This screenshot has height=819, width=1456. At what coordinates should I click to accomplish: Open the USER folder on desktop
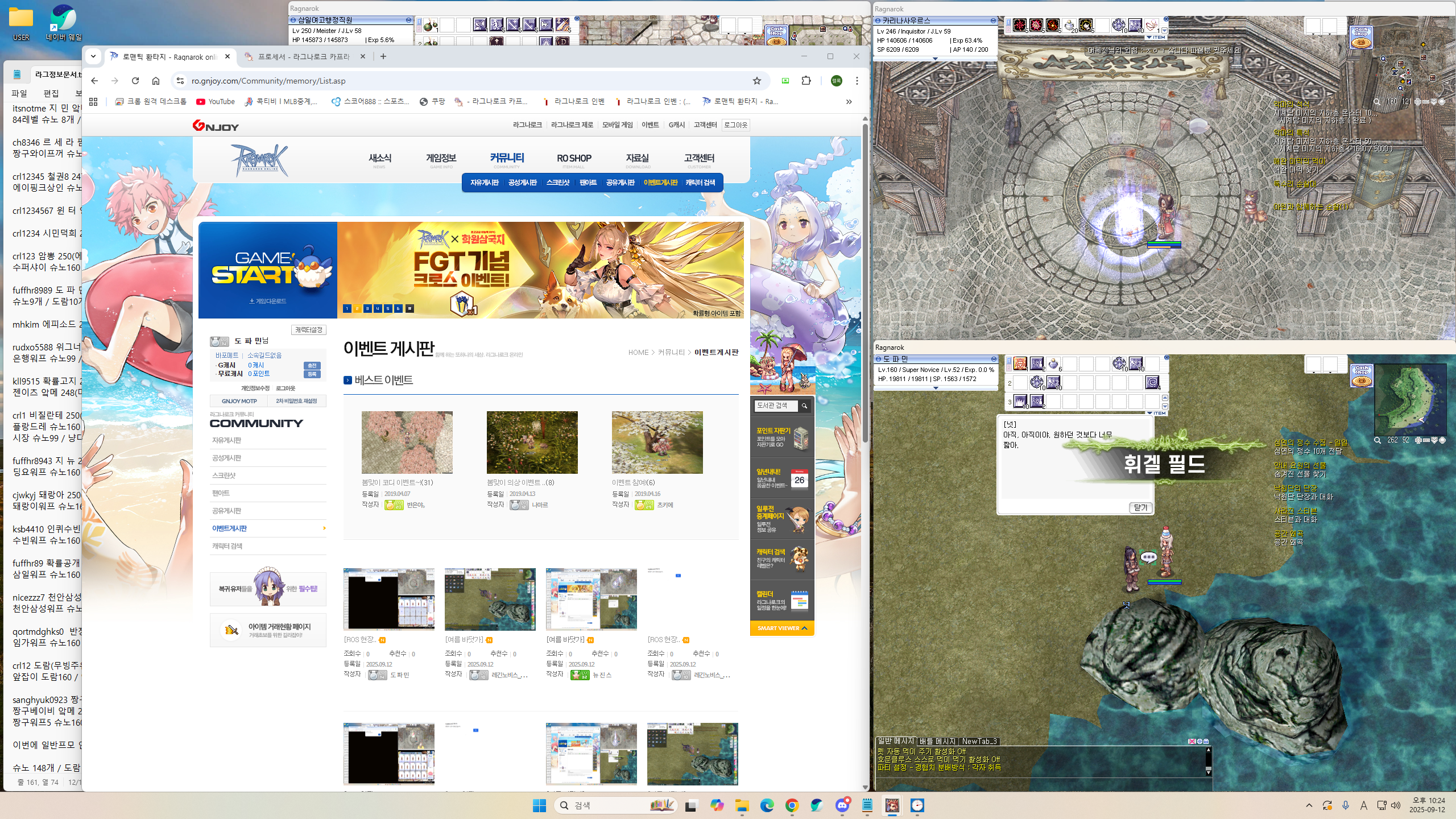[x=21, y=24]
